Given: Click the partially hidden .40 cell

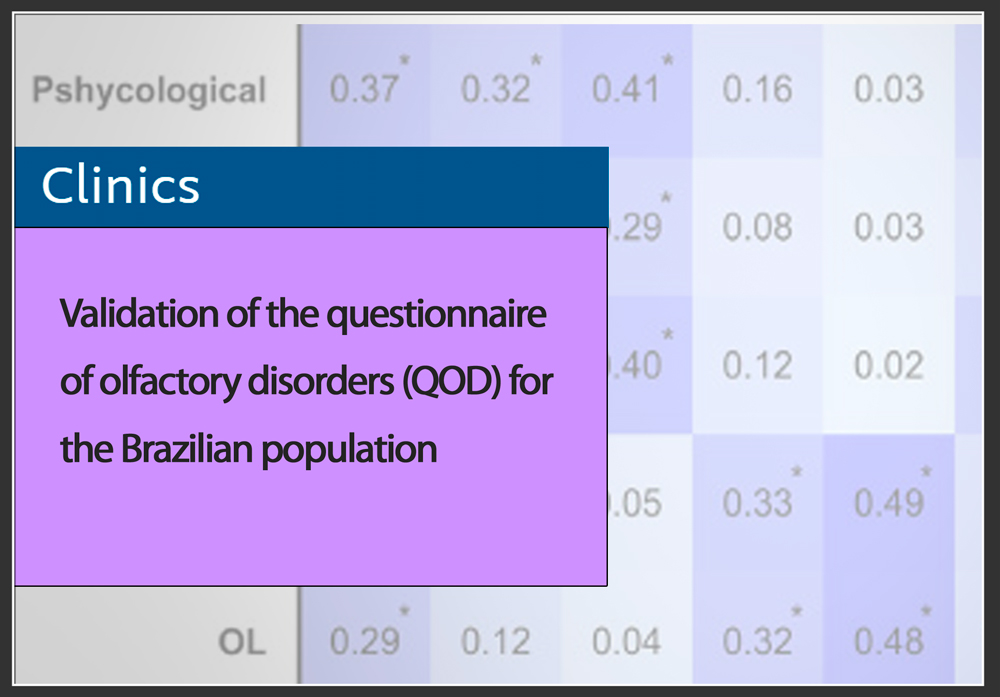Looking at the screenshot, I should 636,366.
